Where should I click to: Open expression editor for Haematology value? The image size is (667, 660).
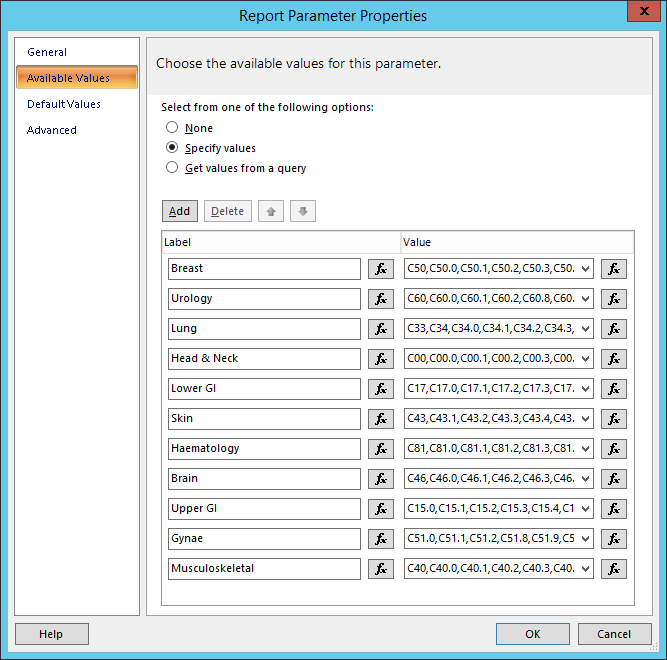[x=613, y=449]
